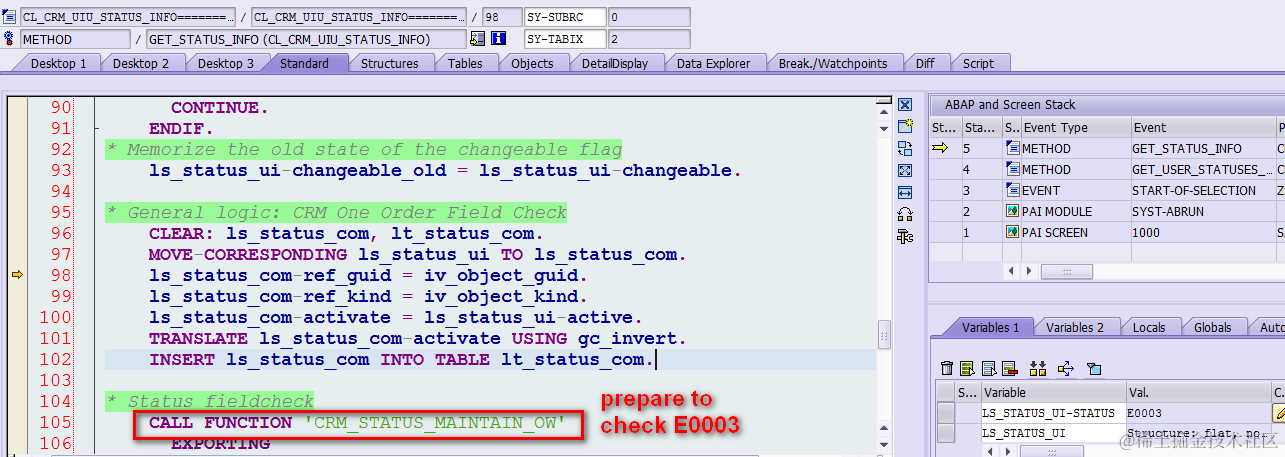This screenshot has height=457, width=1285.
Task: Click the LS_STATUS_UI-STATUS variable cell
Action: [x=1052, y=413]
